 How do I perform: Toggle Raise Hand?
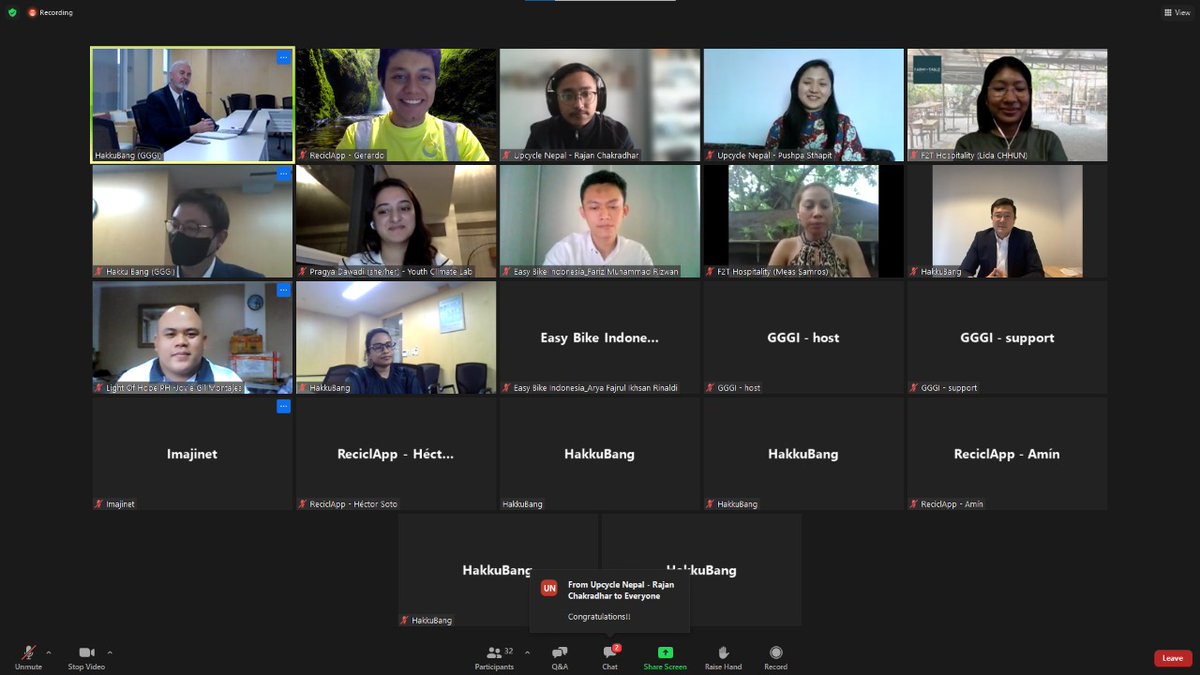(723, 657)
